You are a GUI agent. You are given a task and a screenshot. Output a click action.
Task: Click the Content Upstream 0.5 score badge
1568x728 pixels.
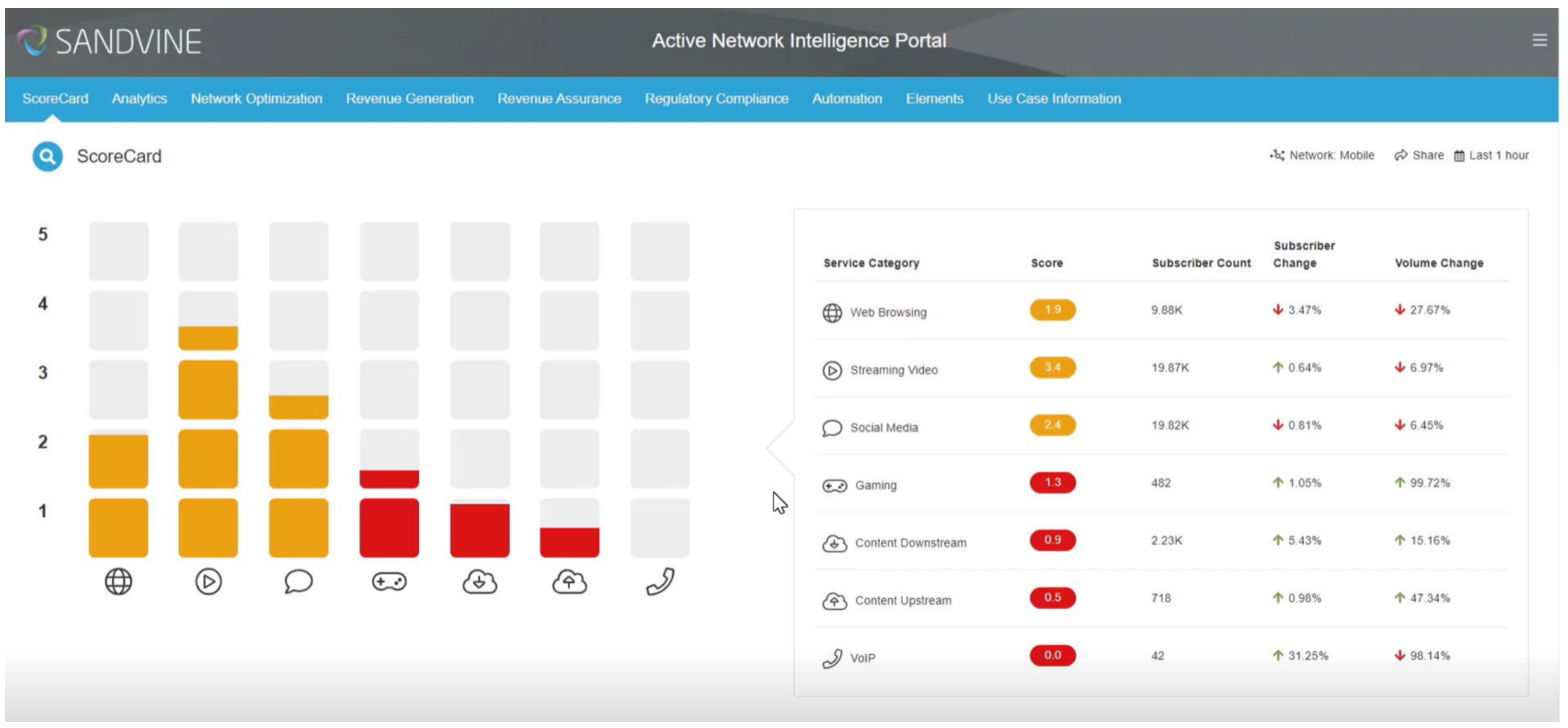(x=1053, y=598)
